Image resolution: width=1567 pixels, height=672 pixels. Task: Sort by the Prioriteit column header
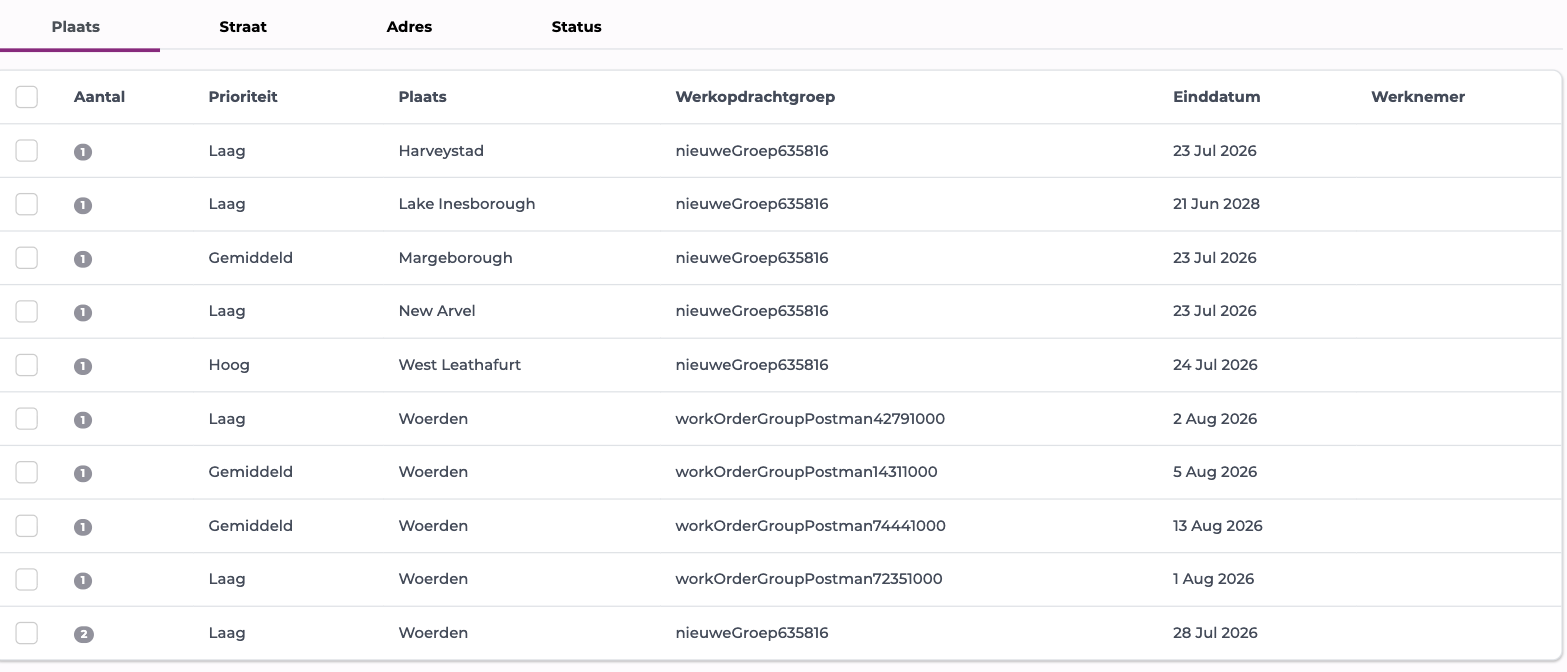pos(243,97)
